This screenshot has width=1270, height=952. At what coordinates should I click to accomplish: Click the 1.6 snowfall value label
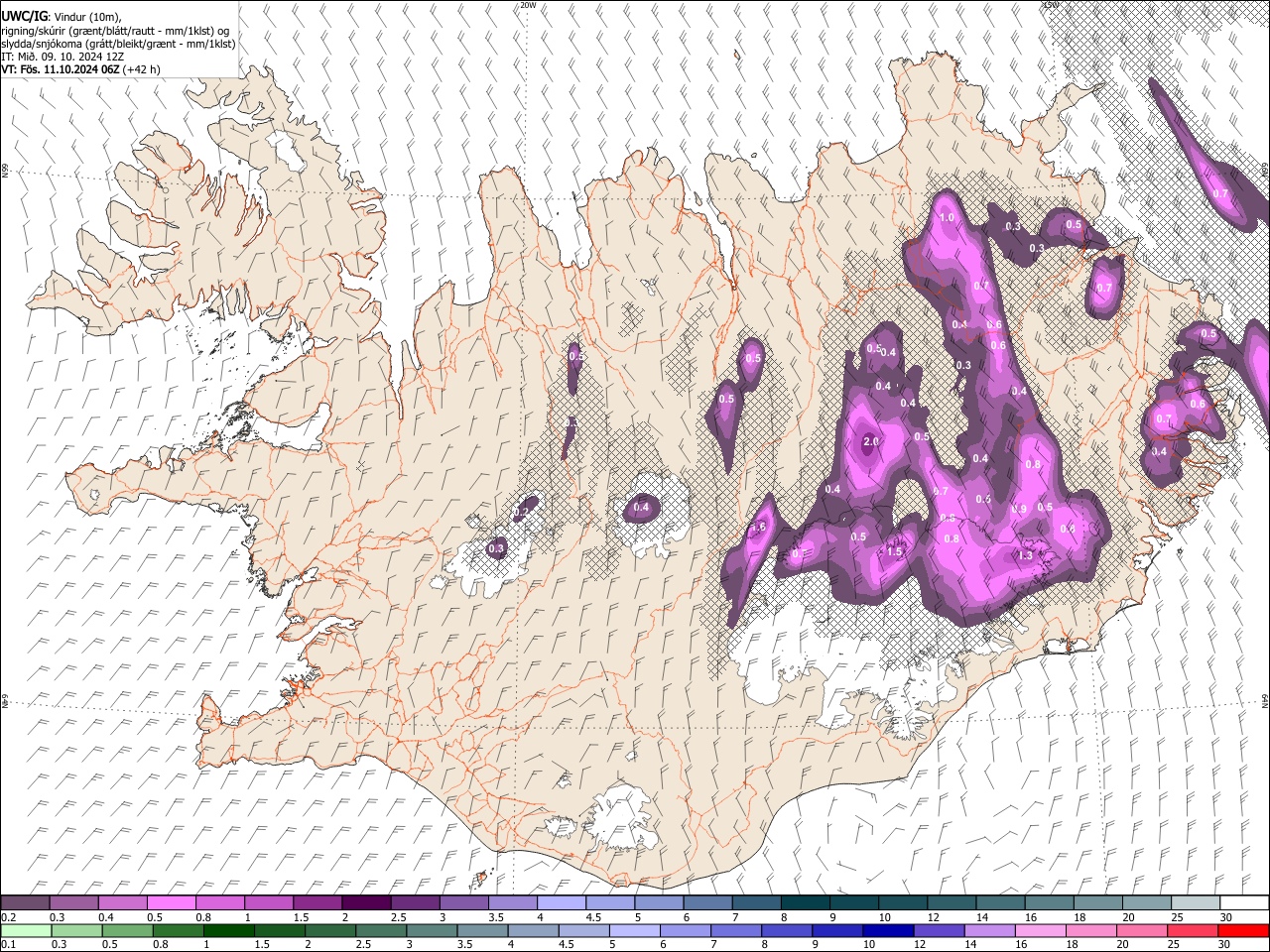point(760,529)
